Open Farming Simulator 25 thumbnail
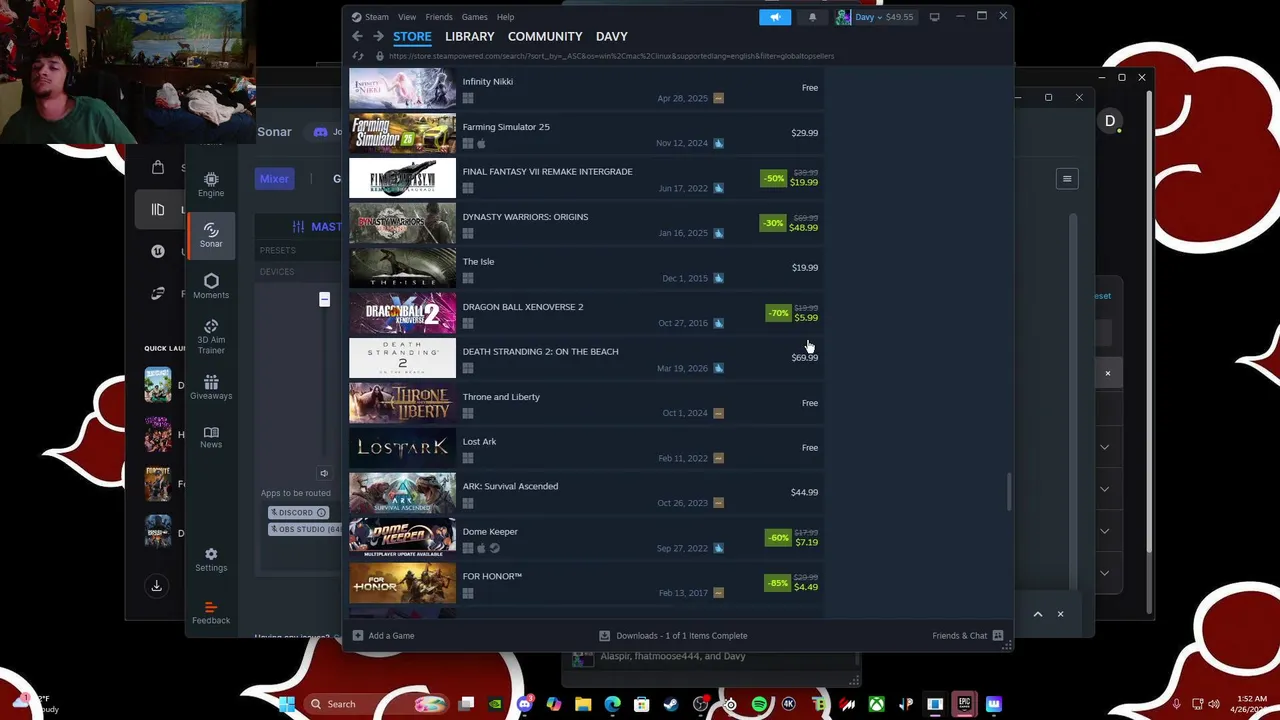 [402, 134]
